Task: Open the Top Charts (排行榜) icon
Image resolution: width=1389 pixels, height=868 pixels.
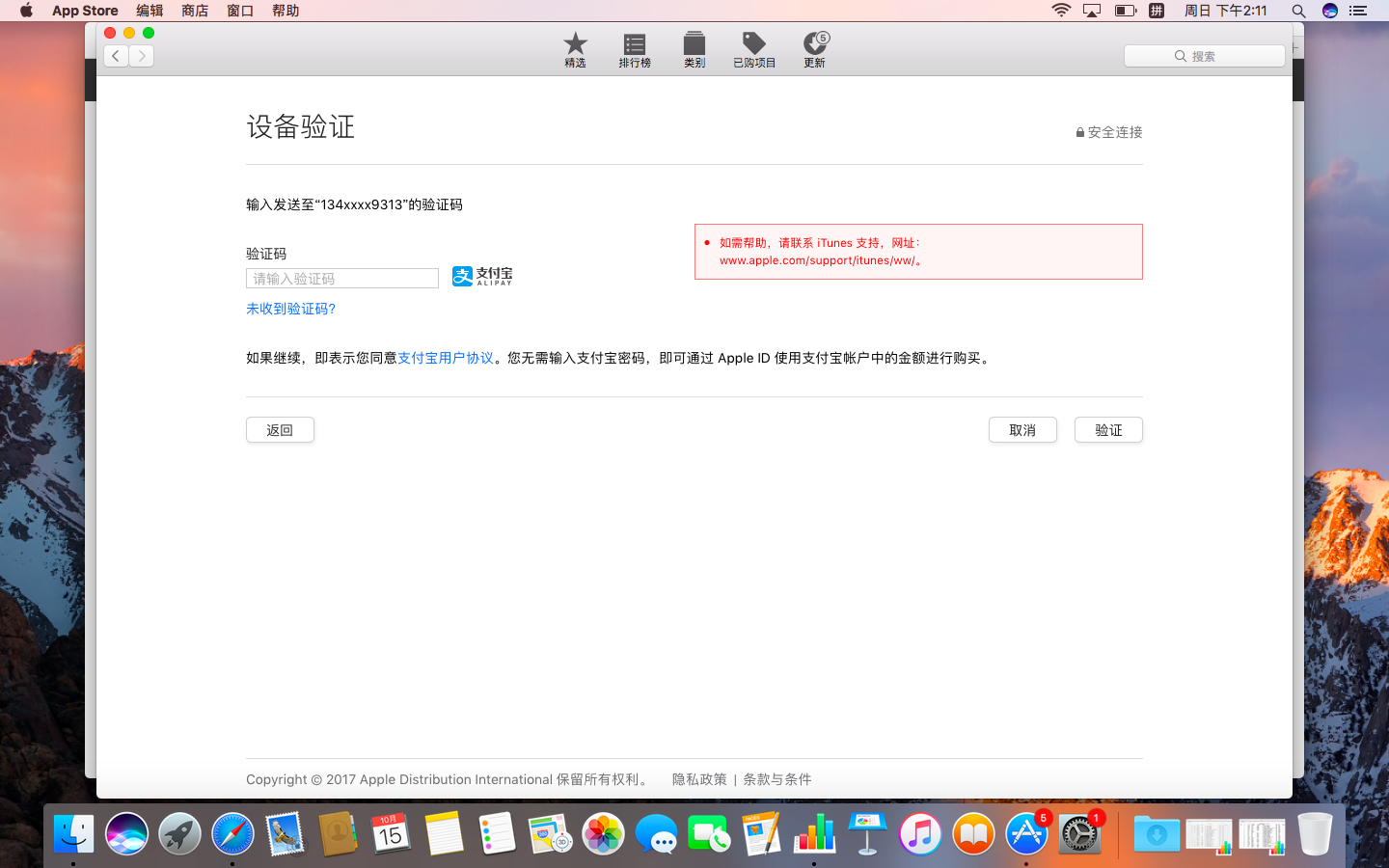Action: (x=635, y=49)
